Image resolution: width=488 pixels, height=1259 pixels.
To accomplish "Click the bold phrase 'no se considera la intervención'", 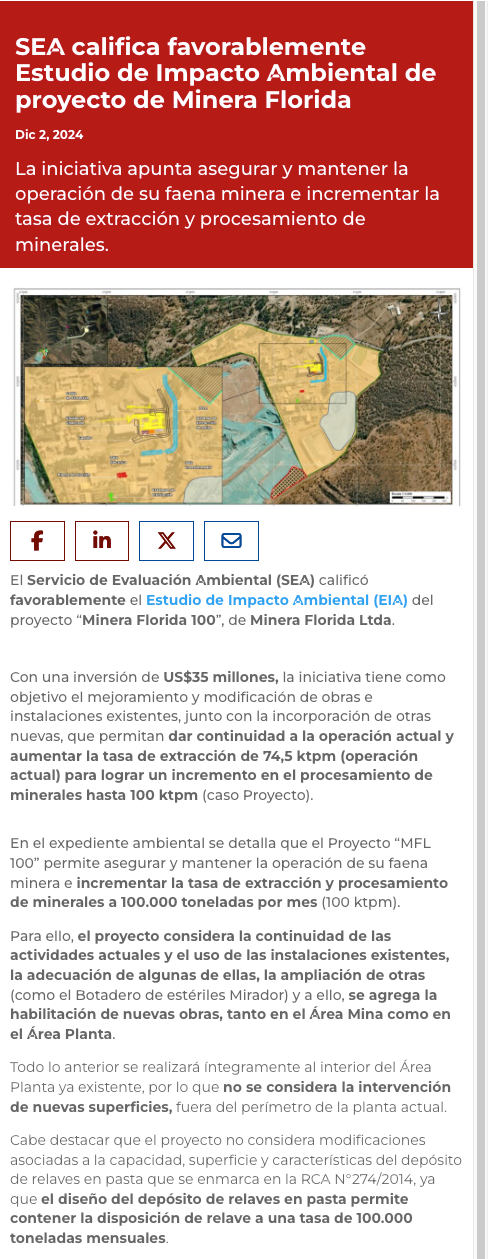I will point(337,1087).
